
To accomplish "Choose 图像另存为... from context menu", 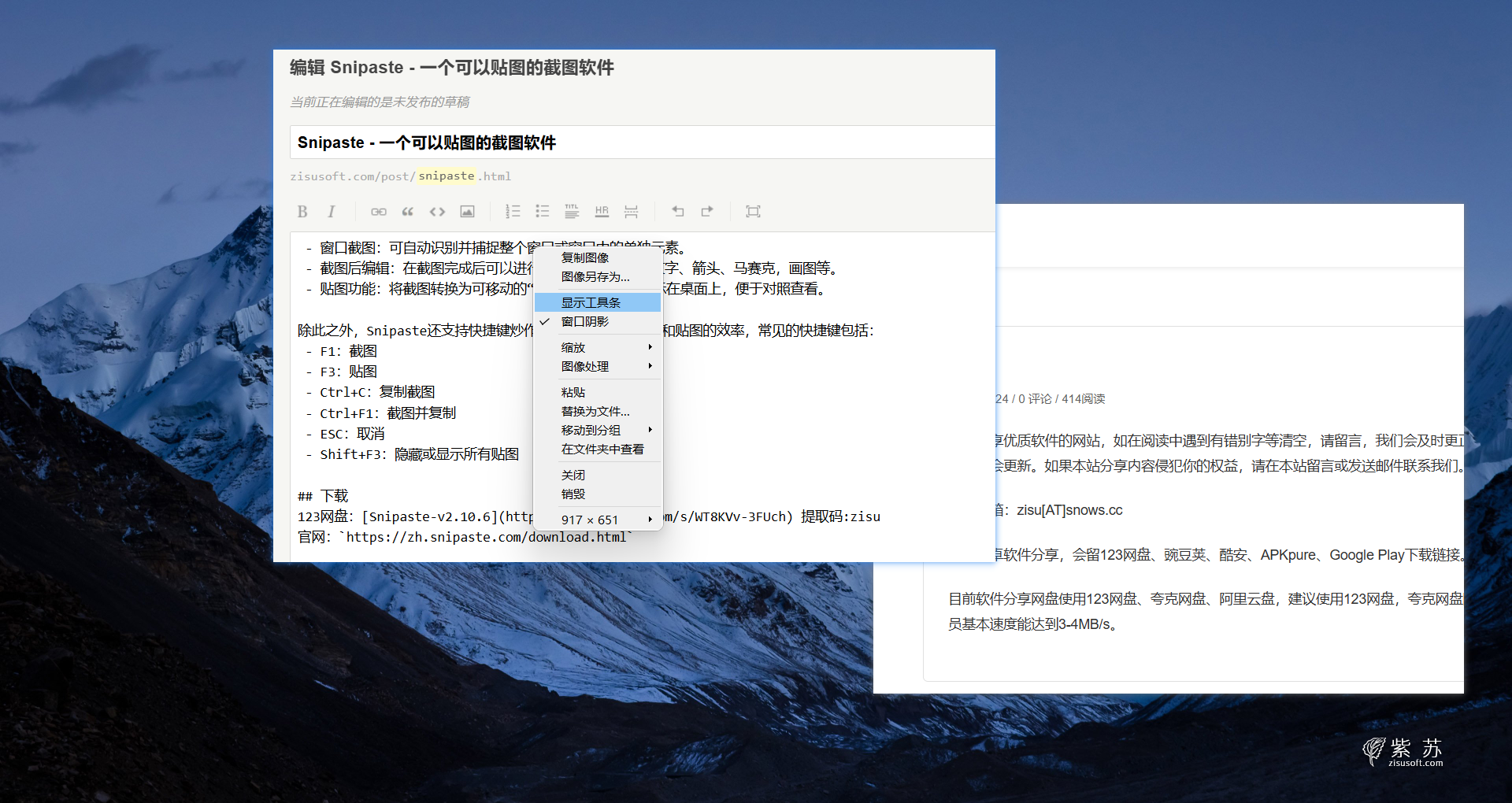I will [x=598, y=276].
